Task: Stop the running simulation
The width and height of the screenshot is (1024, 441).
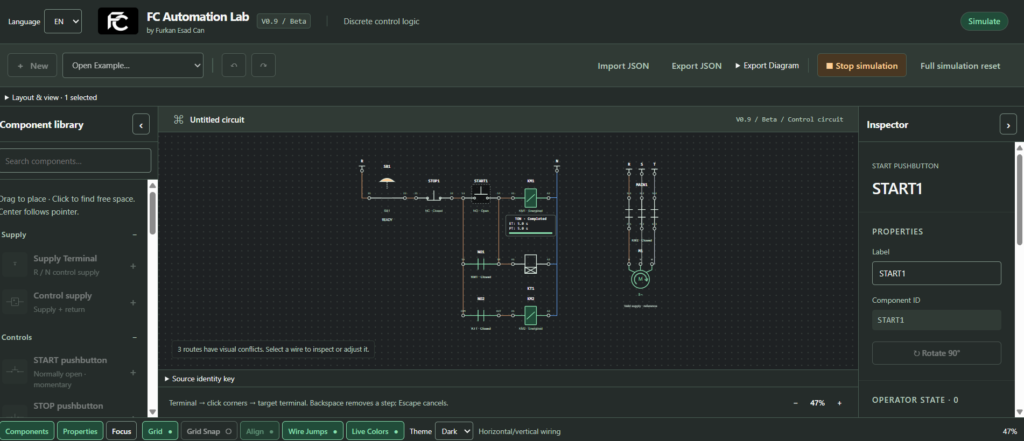Action: pos(861,65)
